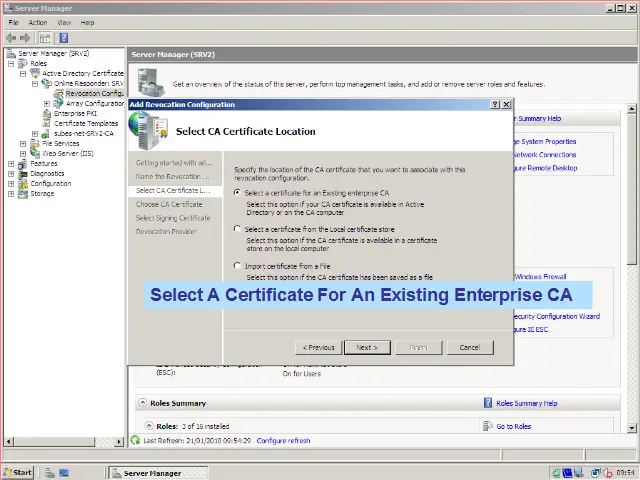Click the Array Configuration node icon

coord(59,103)
